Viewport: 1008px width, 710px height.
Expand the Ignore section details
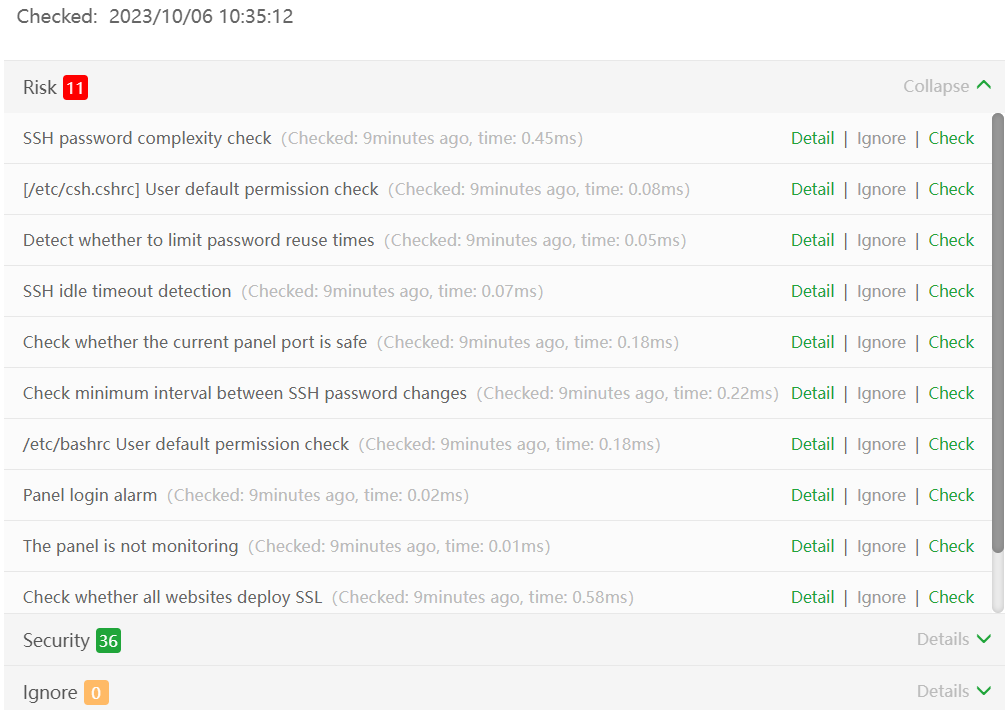click(953, 691)
